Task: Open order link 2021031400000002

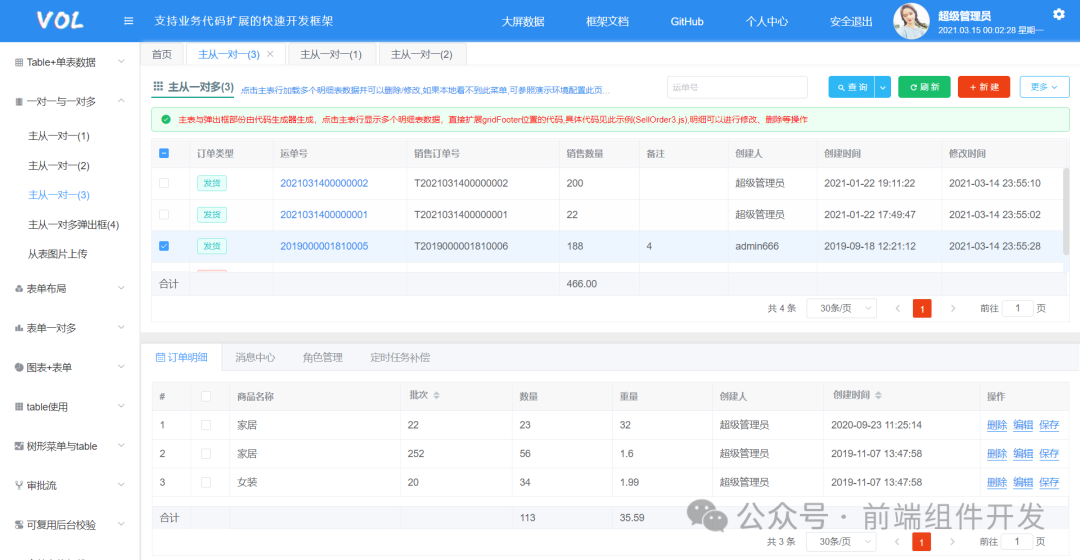Action: click(324, 183)
